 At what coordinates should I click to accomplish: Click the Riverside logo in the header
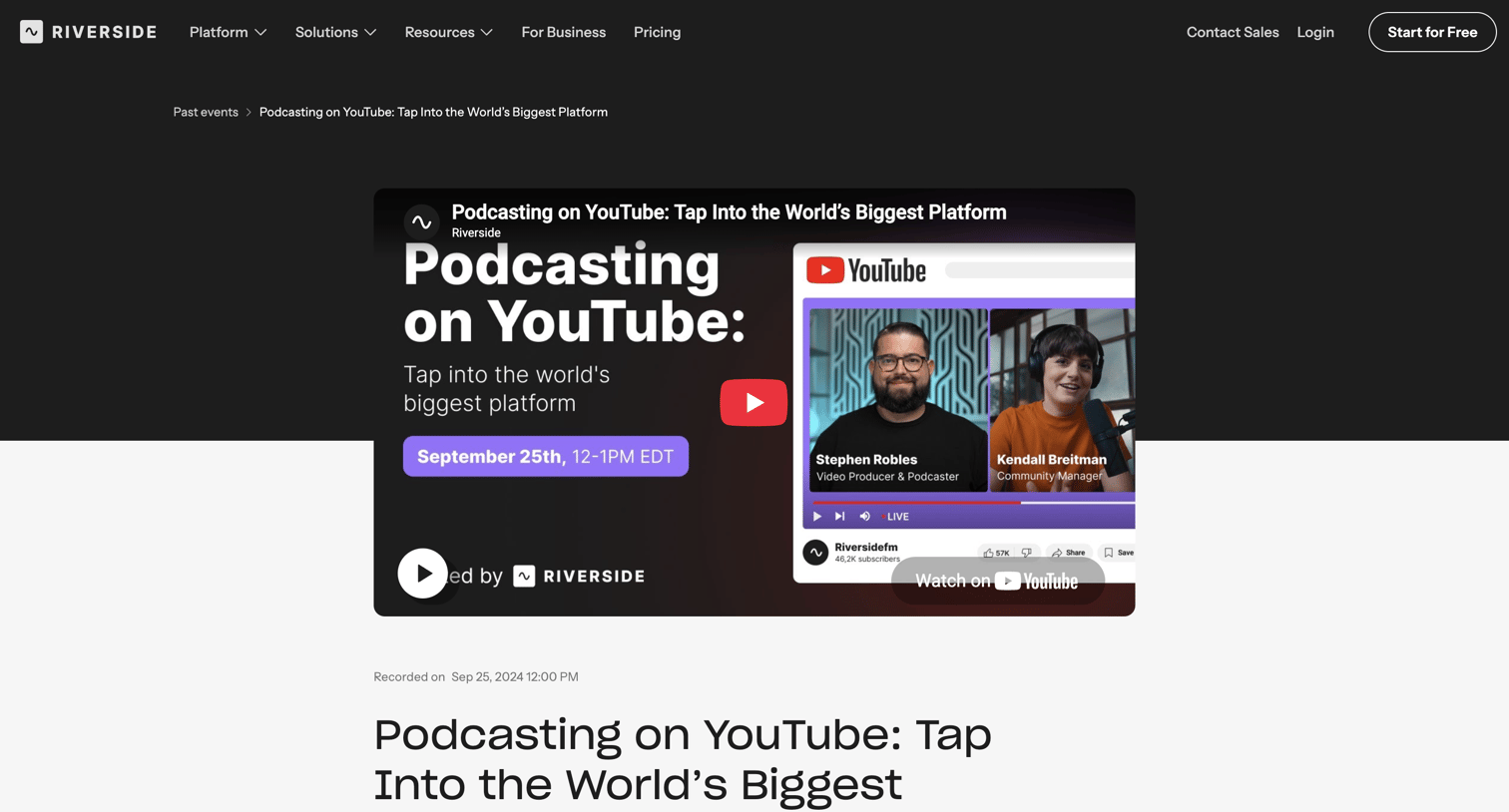tap(88, 32)
